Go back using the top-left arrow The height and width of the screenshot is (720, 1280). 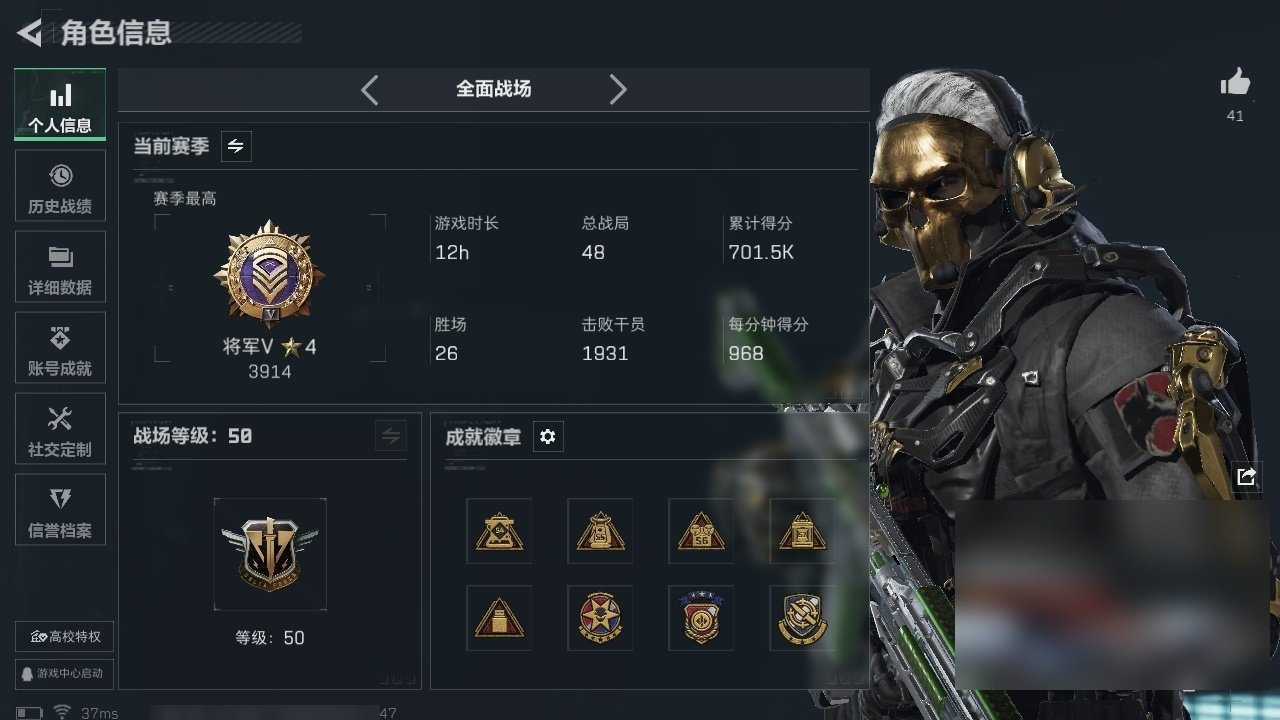coord(30,33)
